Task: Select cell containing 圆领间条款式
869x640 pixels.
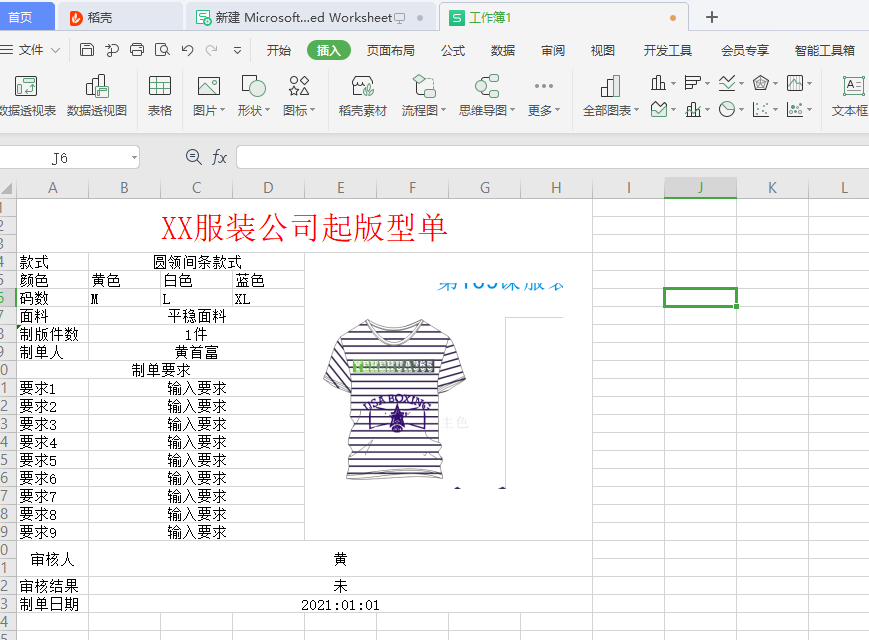Action: [197, 262]
